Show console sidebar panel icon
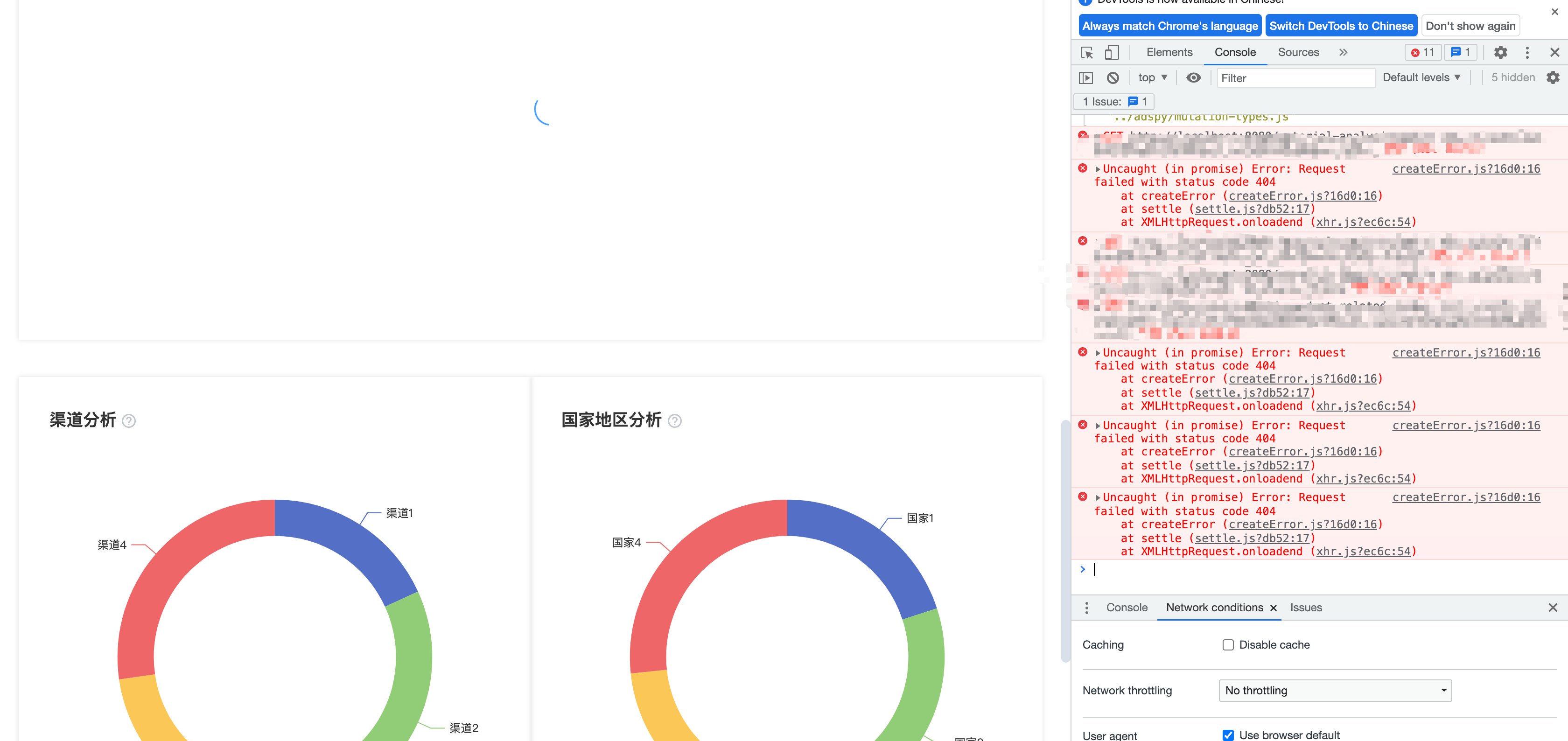 click(x=1086, y=78)
